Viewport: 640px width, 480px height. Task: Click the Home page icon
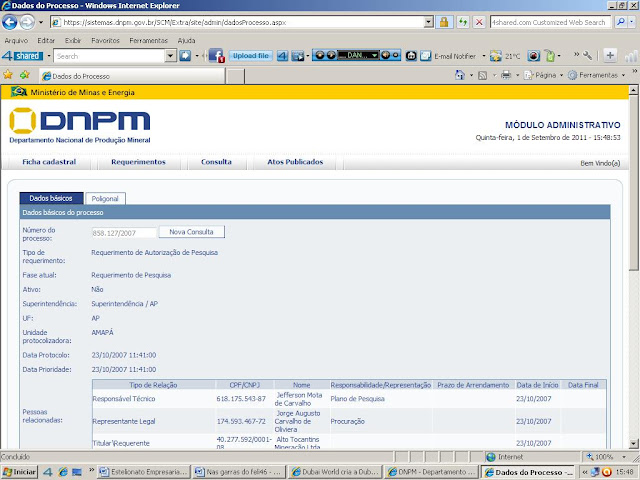tap(460, 75)
